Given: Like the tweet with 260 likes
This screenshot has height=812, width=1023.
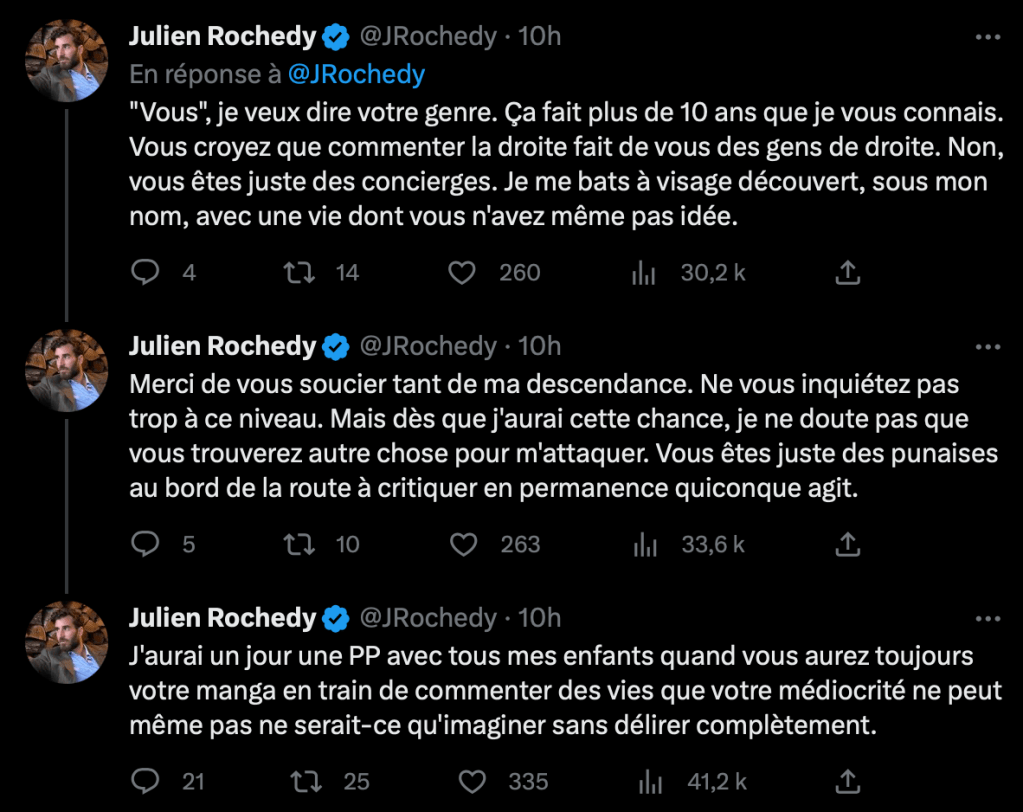Looking at the screenshot, I should click(461, 272).
